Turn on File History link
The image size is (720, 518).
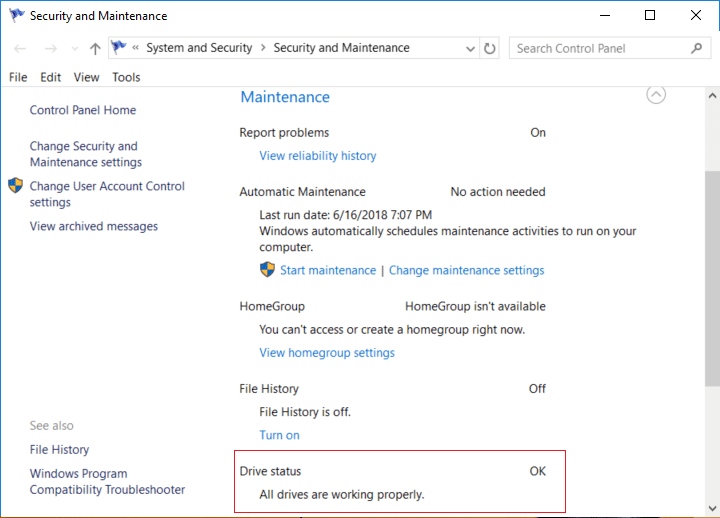click(279, 435)
